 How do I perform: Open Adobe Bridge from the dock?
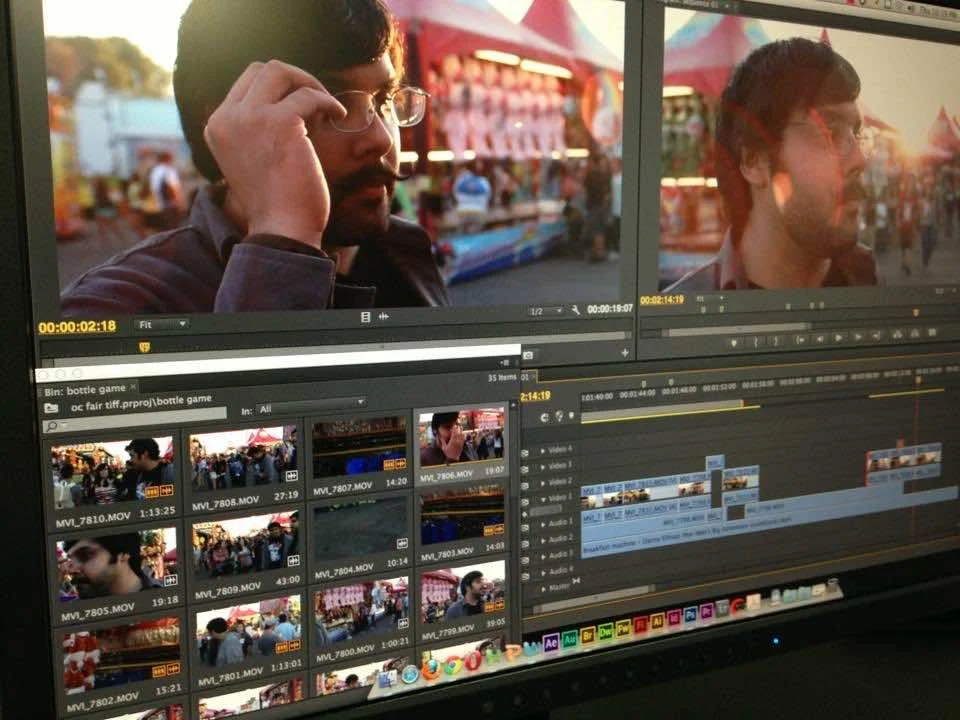588,635
